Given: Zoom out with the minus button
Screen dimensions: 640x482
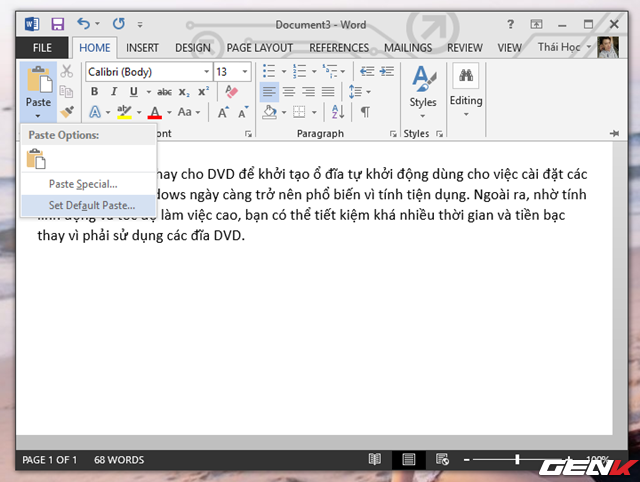Looking at the screenshot, I should tap(467, 460).
